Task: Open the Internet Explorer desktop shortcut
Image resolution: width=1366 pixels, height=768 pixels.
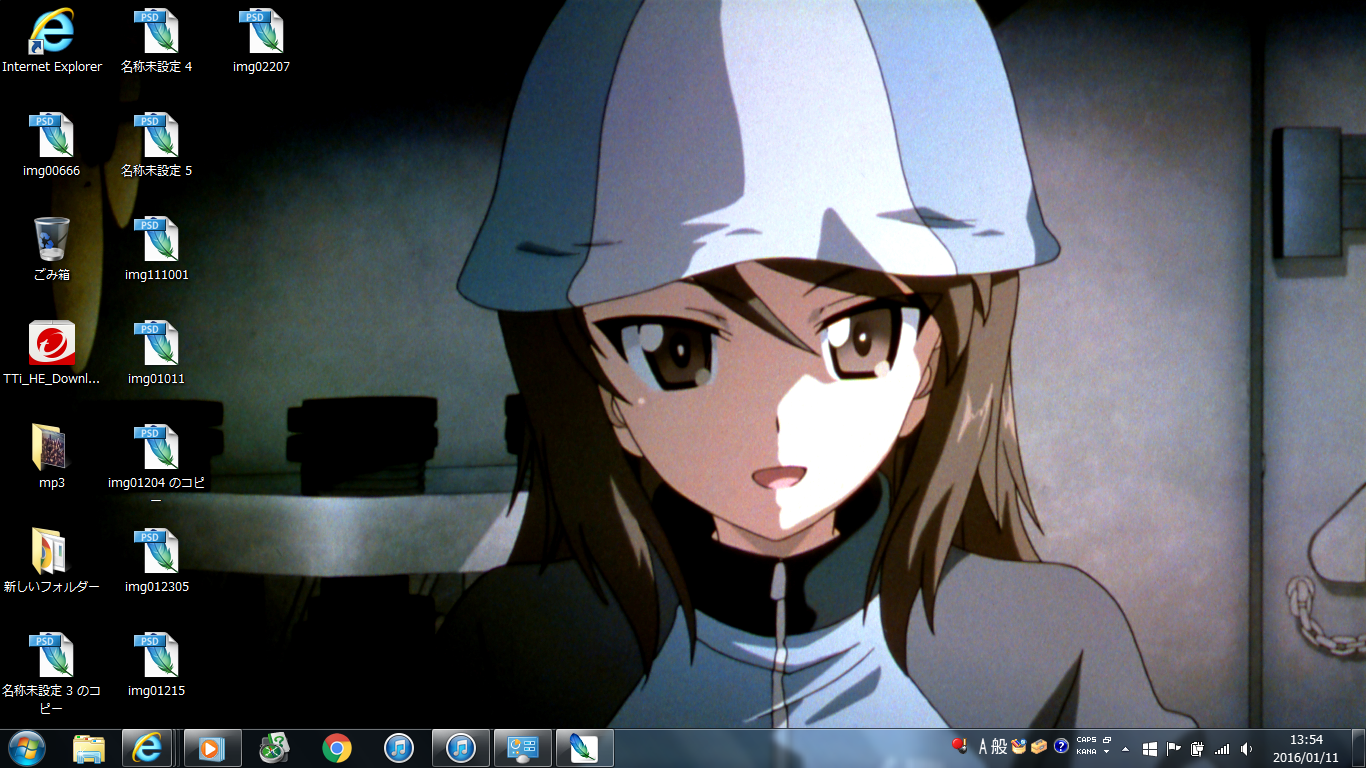Action: (52, 41)
